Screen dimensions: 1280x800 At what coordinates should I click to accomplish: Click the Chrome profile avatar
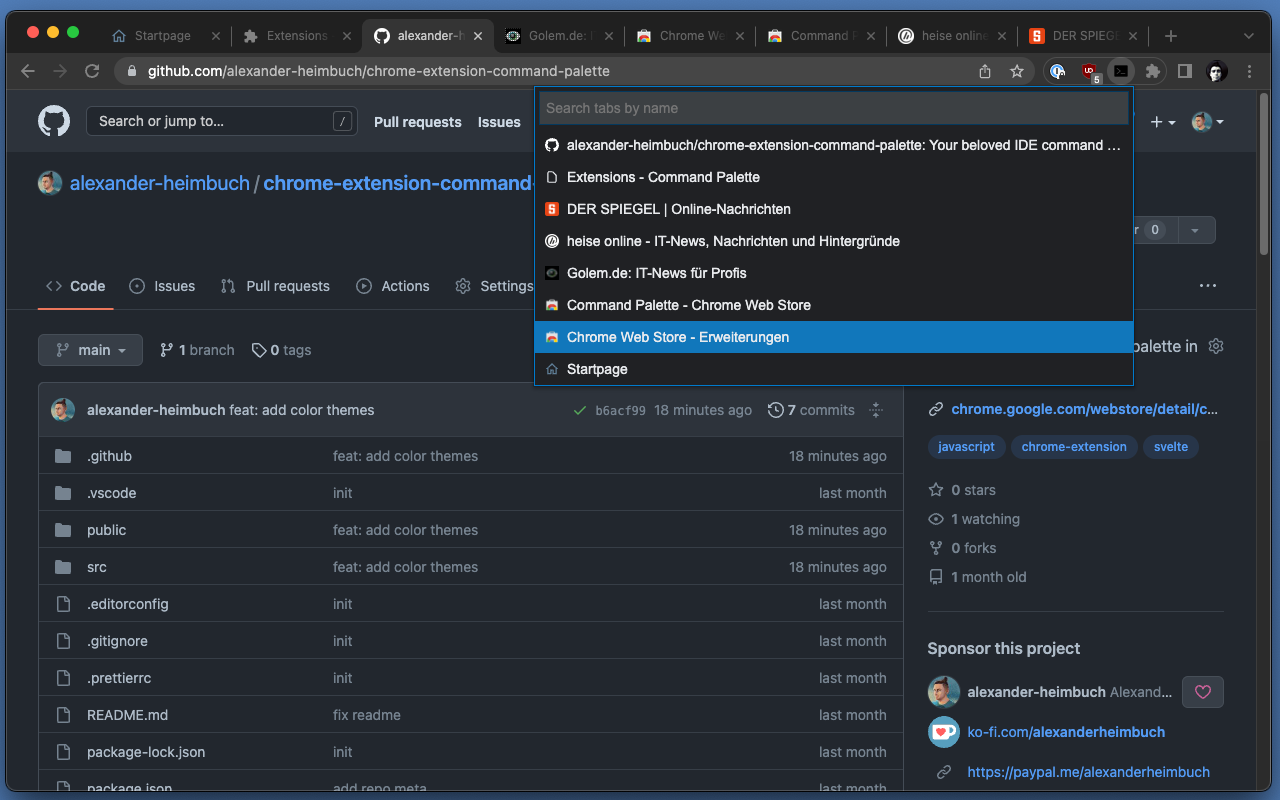(x=1217, y=71)
